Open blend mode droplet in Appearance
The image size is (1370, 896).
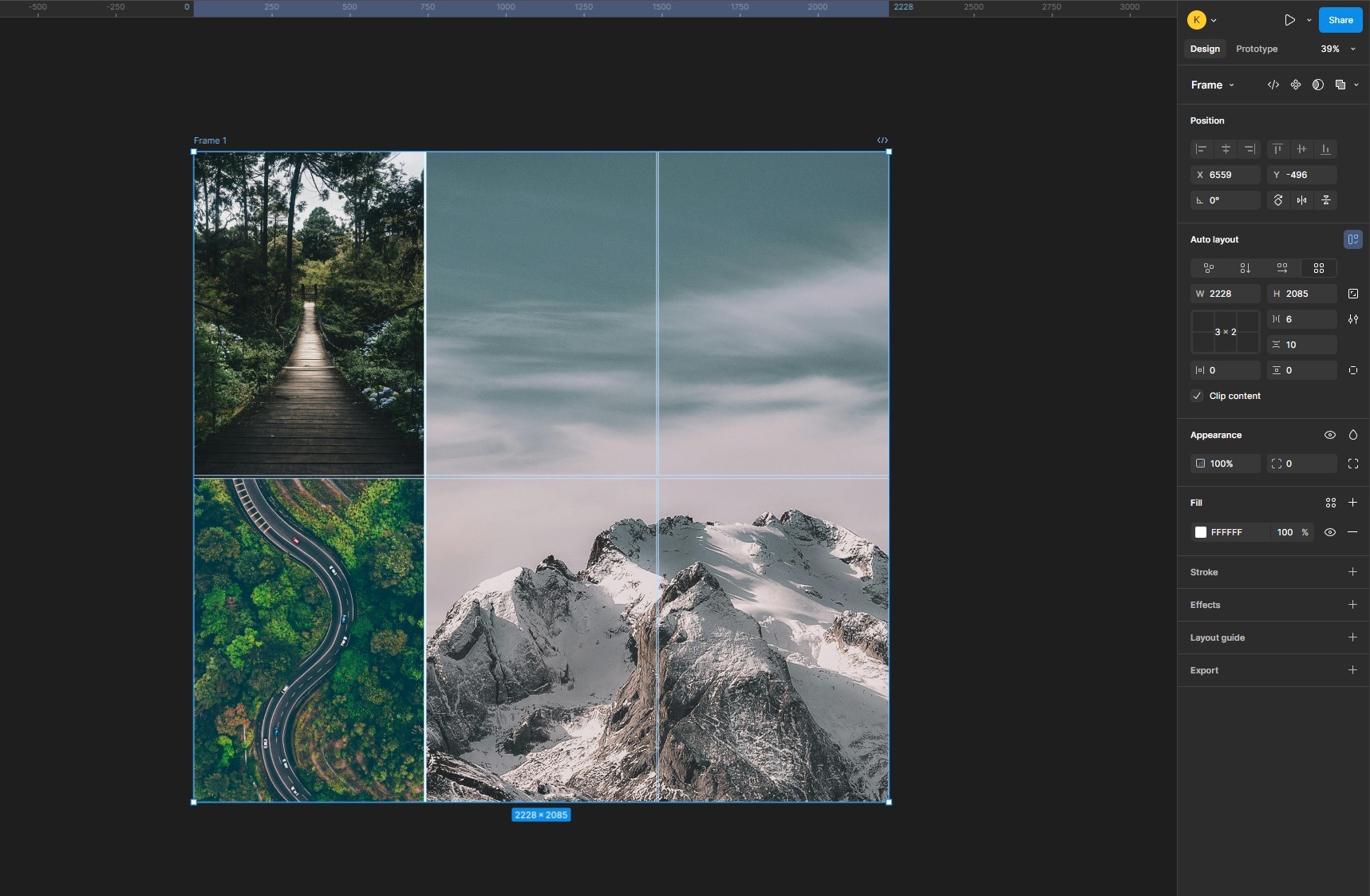(1353, 435)
